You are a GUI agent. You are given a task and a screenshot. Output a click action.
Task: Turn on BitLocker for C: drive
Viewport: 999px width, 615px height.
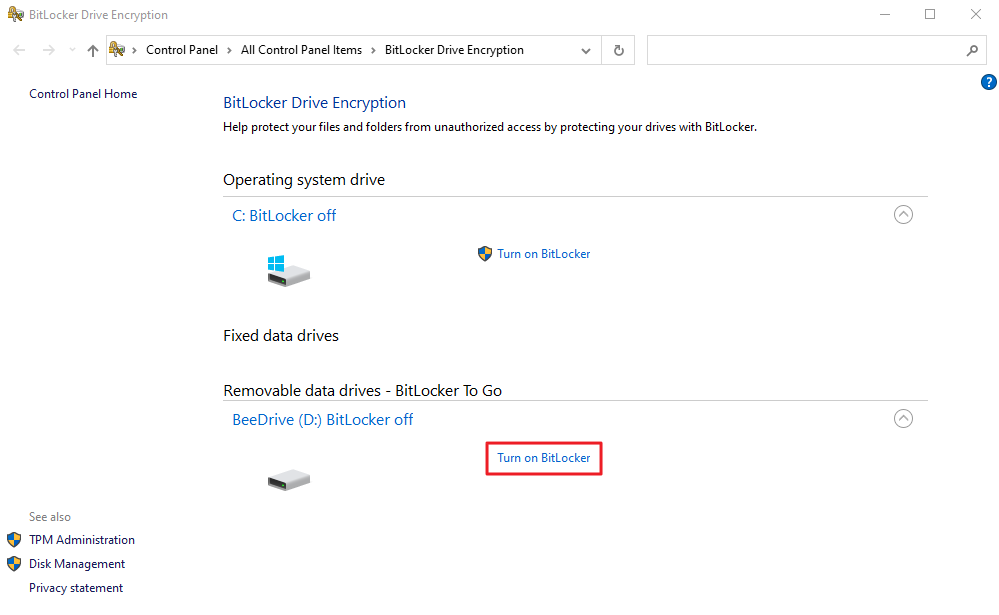tap(543, 254)
